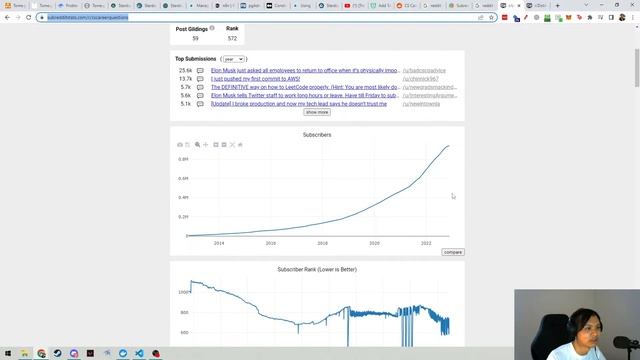The height and width of the screenshot is (360, 640).
Task: Click the Subscriber Rank (Lower is Better) title
Action: 317,269
